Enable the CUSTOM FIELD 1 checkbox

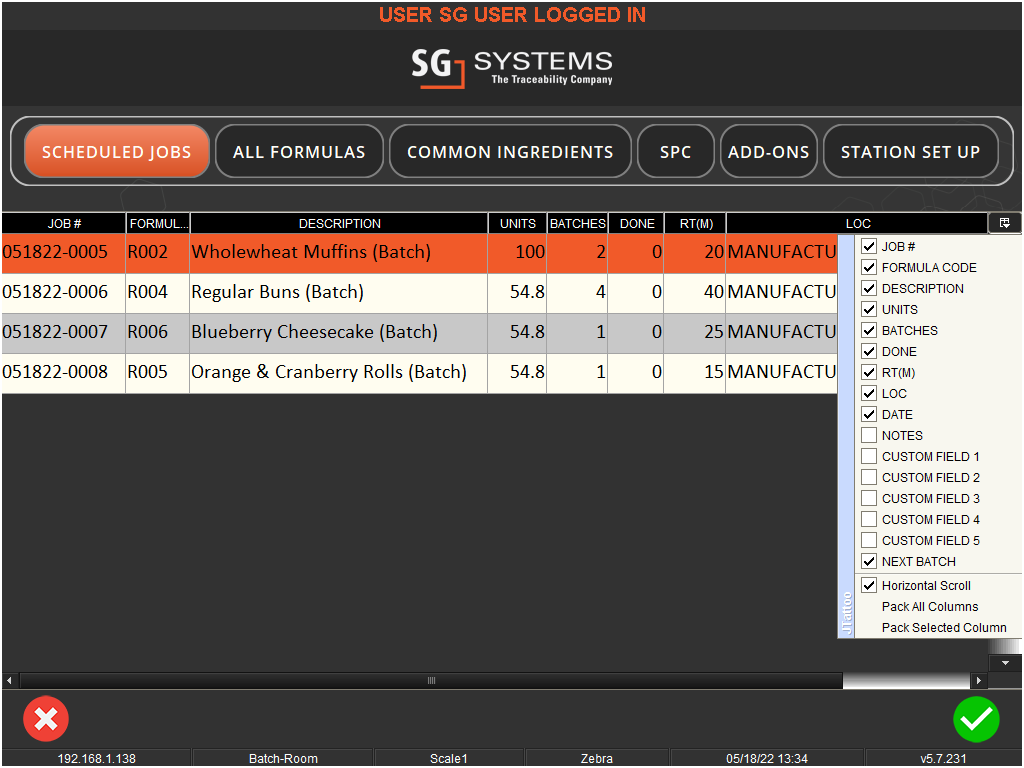[869, 456]
